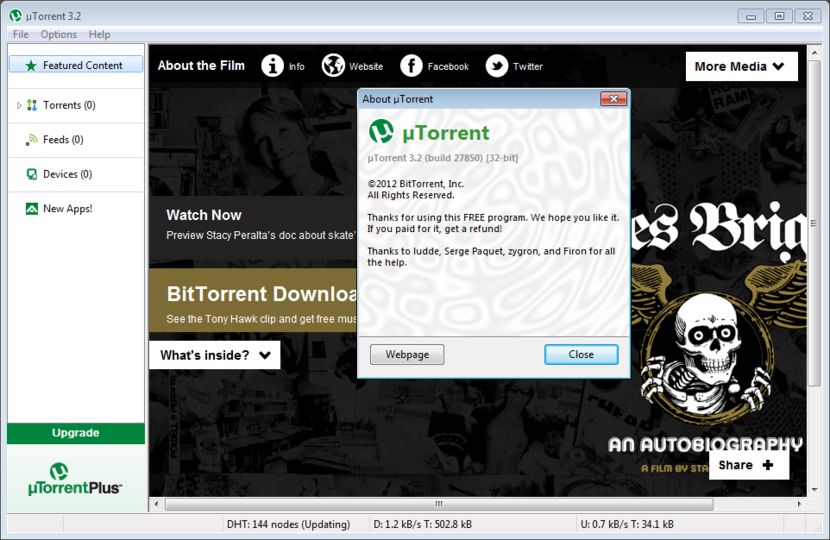830x540 pixels.
Task: Click the µTorrent title bar app icon
Action: click(15, 16)
